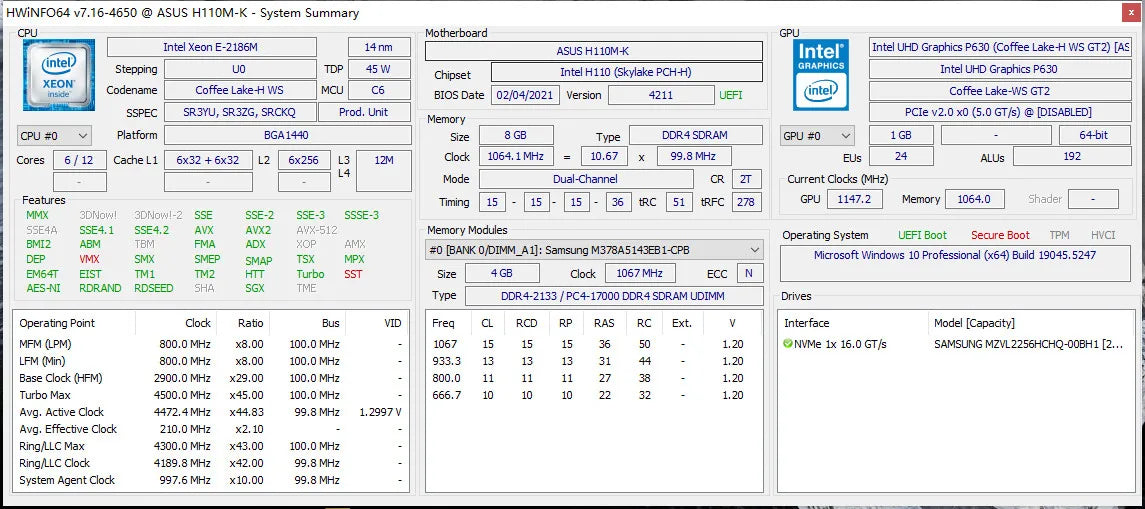Click the red Secure Boot label
The width and height of the screenshot is (1145, 509).
[1000, 235]
